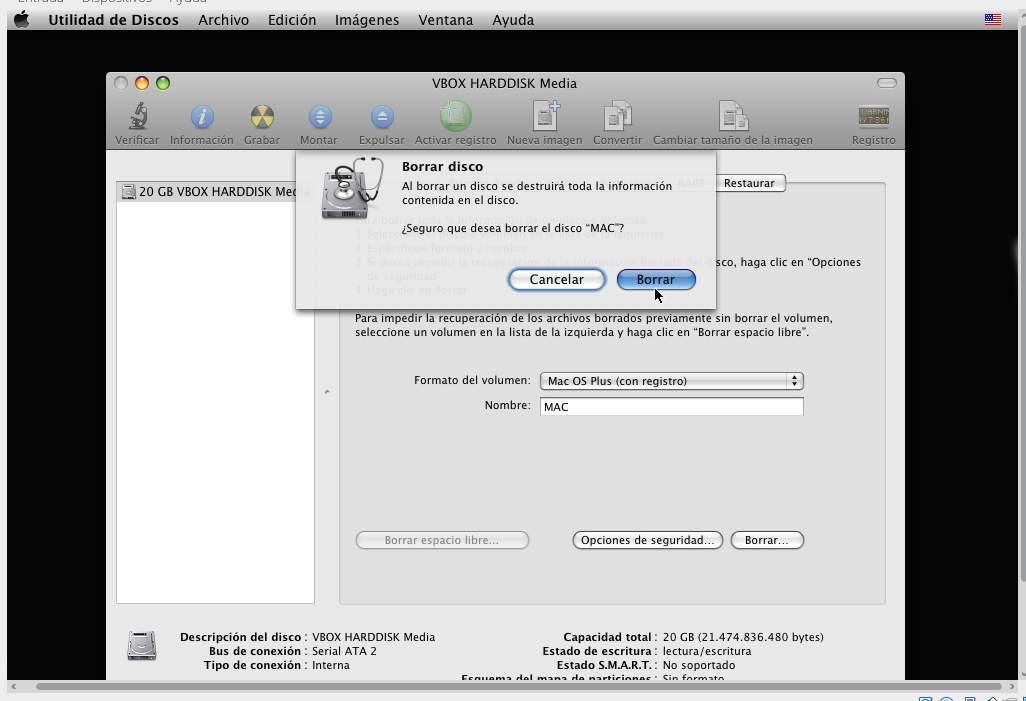1026x701 pixels.
Task: Click the hard disk icon beside Descripción del disco
Action: click(142, 645)
